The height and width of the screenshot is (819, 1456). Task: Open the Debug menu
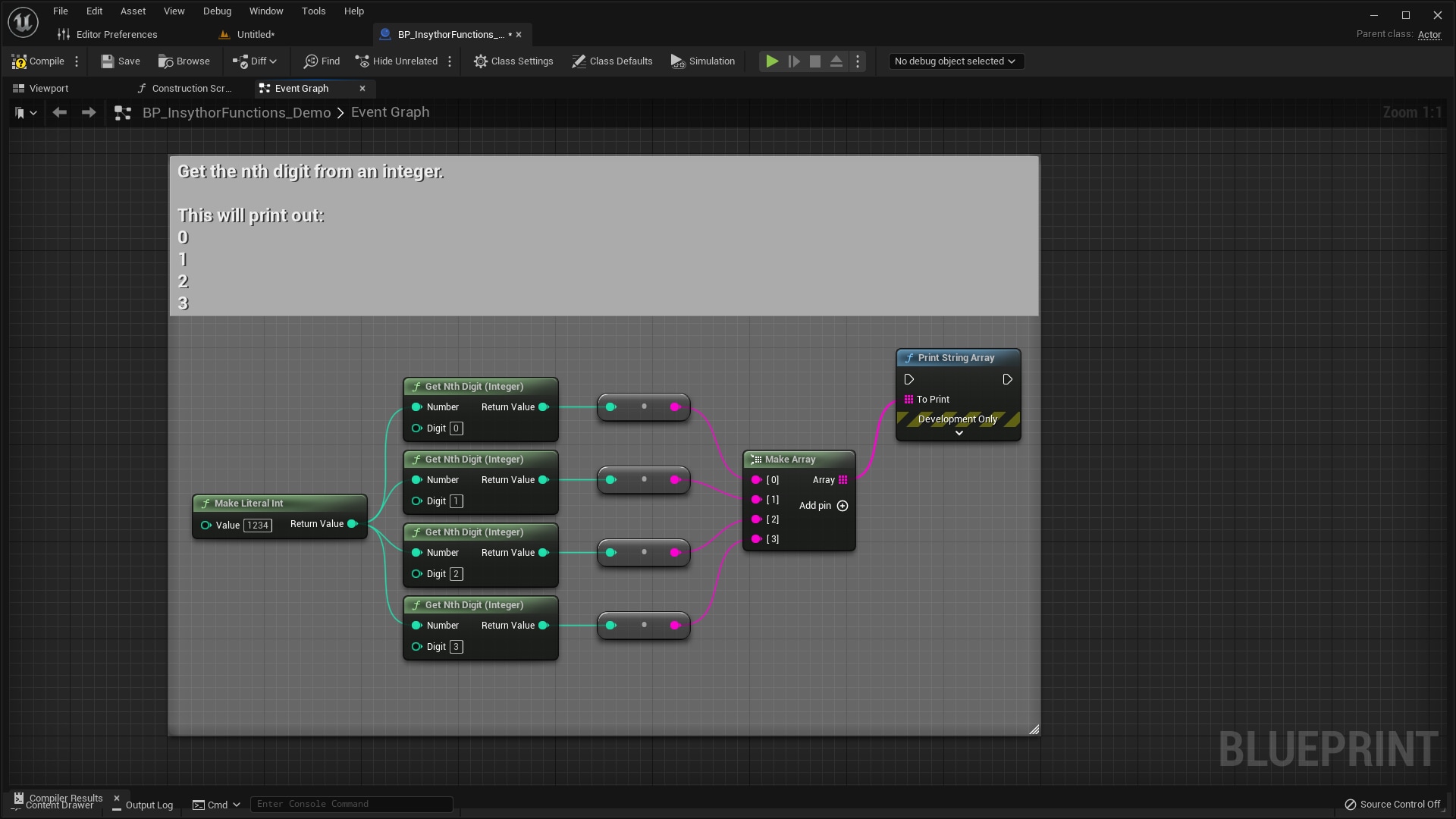216,11
